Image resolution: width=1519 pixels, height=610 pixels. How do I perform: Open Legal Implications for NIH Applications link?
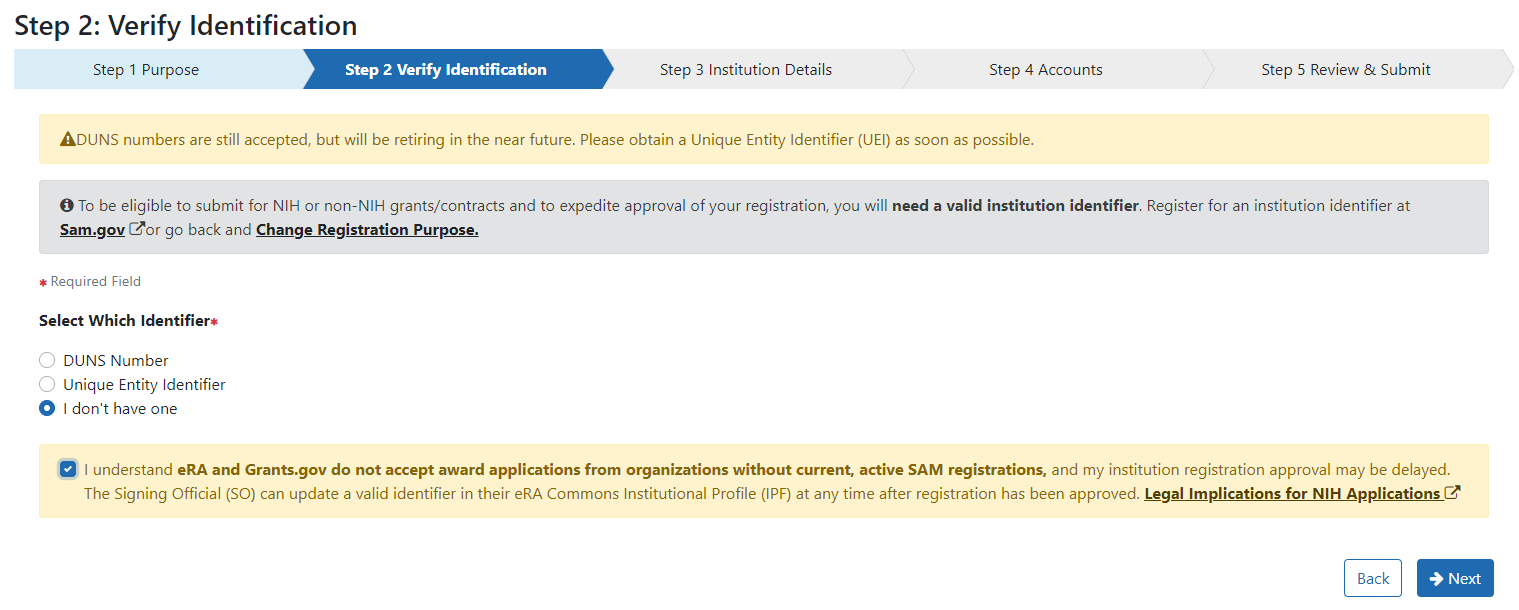tap(1292, 493)
